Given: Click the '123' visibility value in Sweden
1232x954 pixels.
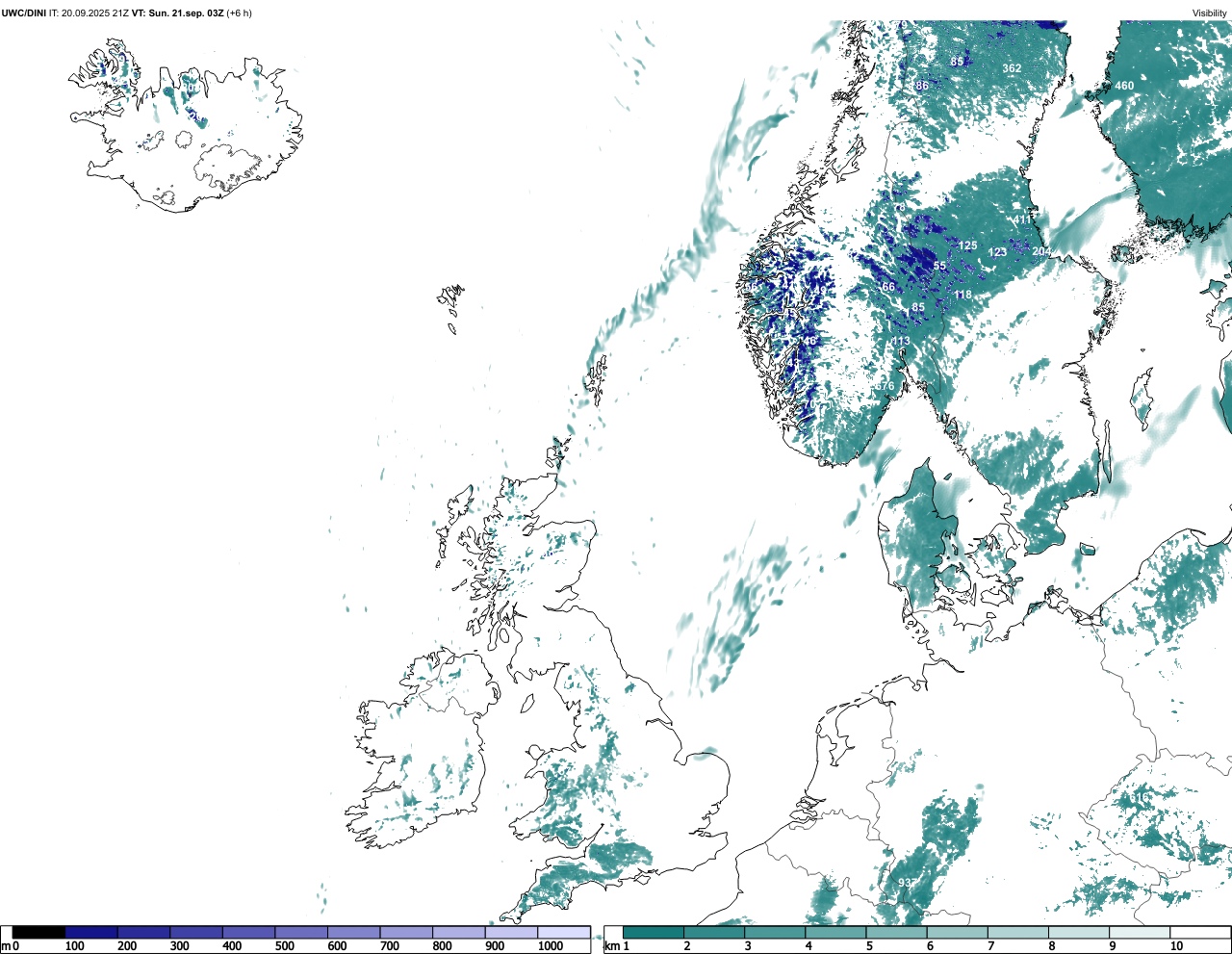Looking at the screenshot, I should (997, 252).
